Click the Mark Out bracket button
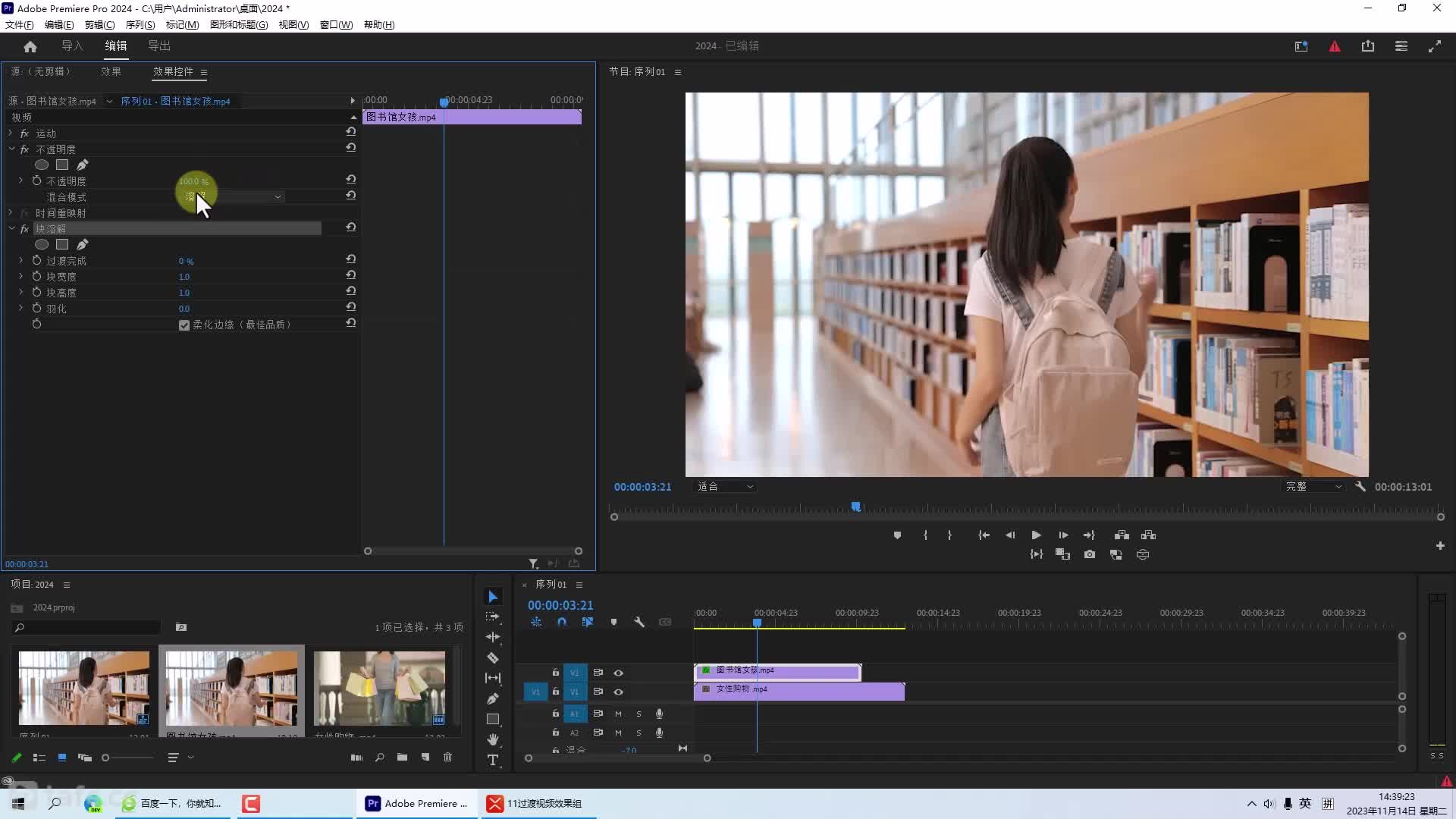 949,535
